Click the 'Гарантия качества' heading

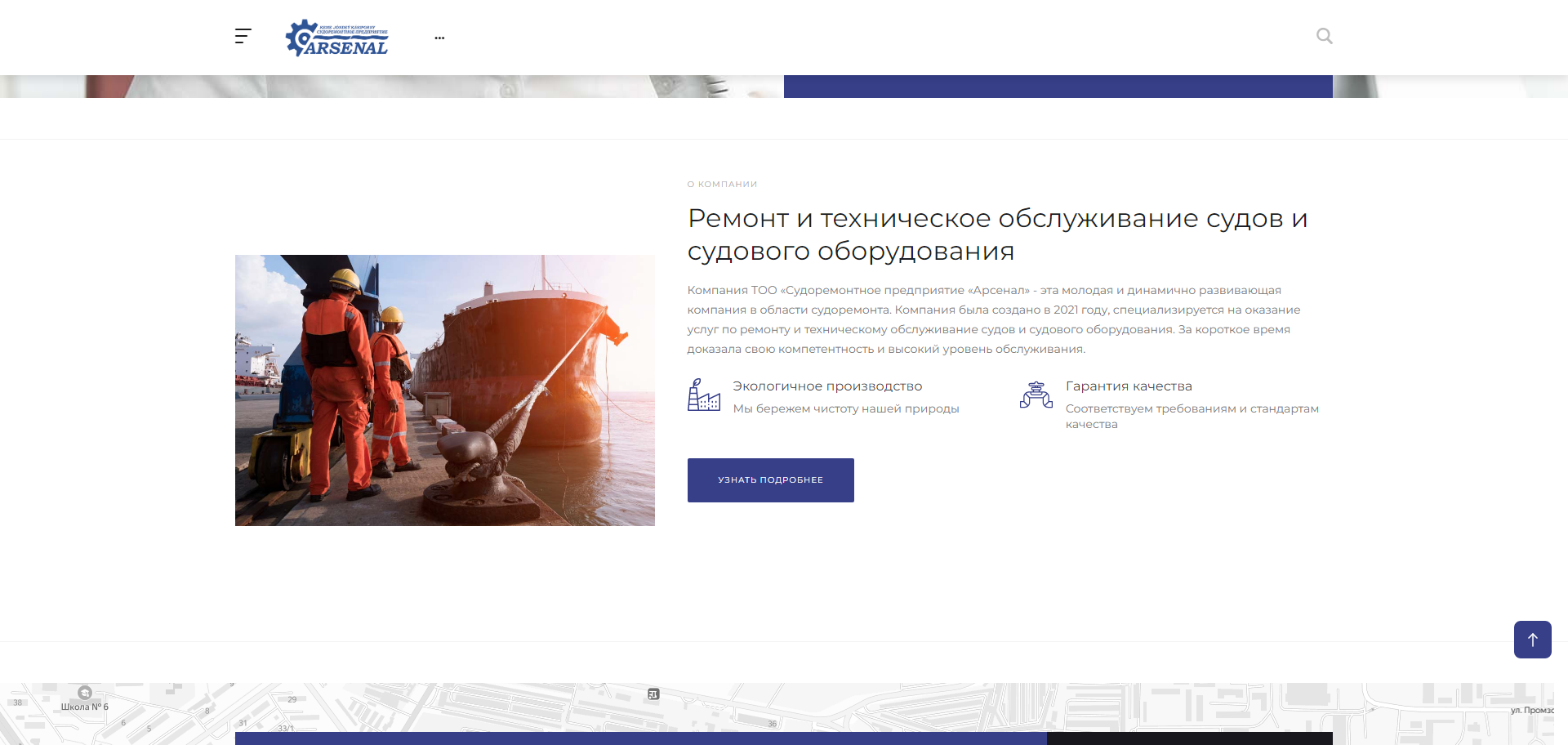pyautogui.click(x=1129, y=386)
